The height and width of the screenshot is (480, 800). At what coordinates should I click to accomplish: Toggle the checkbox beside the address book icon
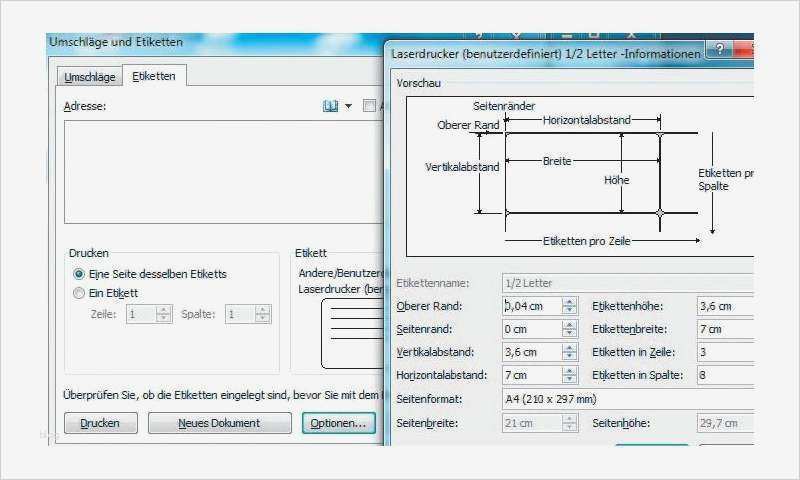pos(369,106)
